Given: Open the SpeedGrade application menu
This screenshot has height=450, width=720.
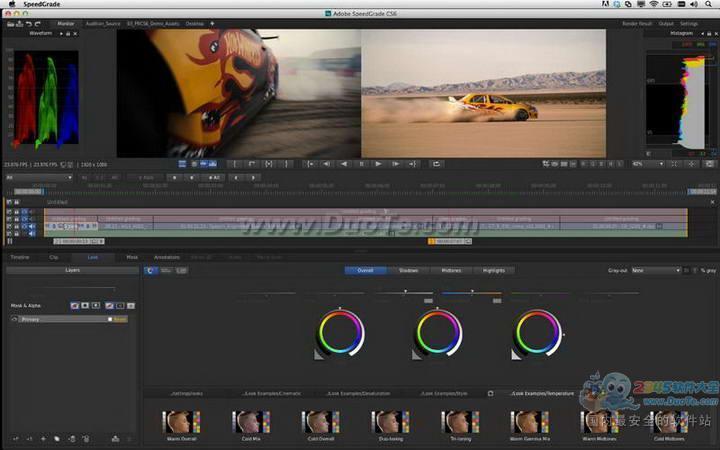Looking at the screenshot, I should [41, 4].
